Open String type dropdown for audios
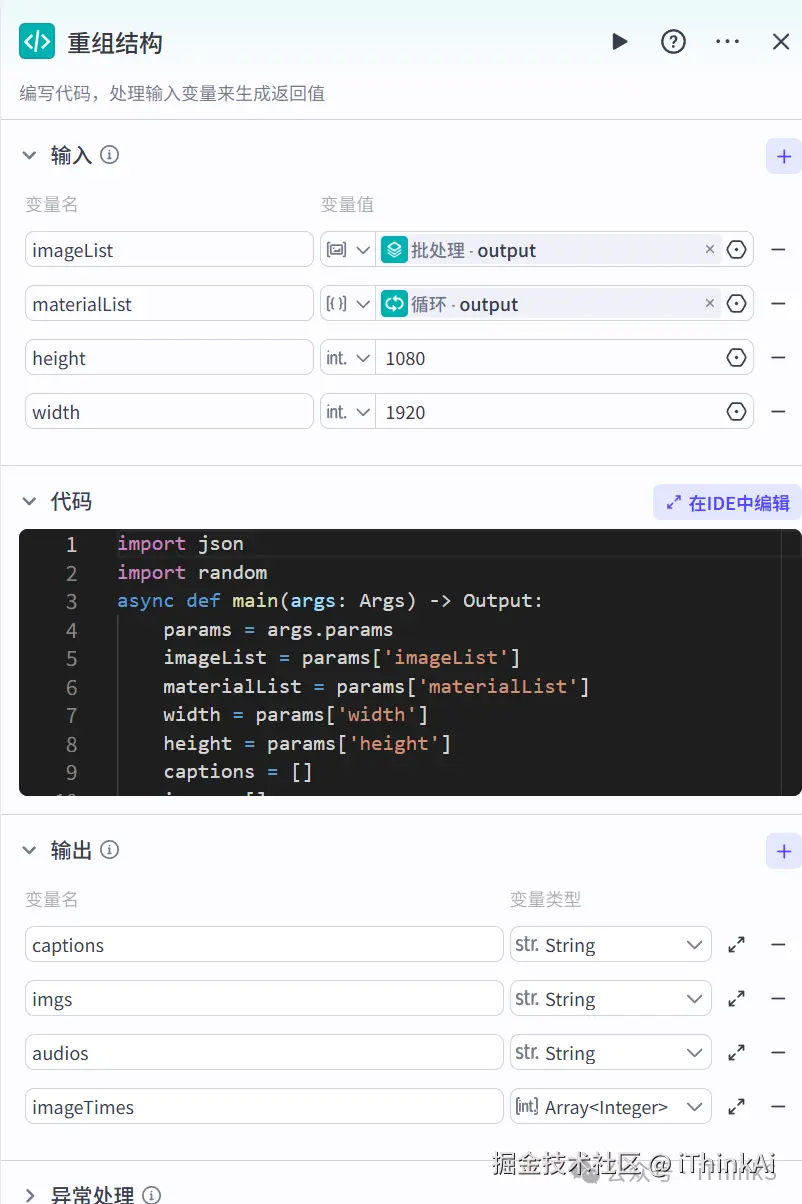Viewport: 802px width, 1204px height. coord(610,1053)
